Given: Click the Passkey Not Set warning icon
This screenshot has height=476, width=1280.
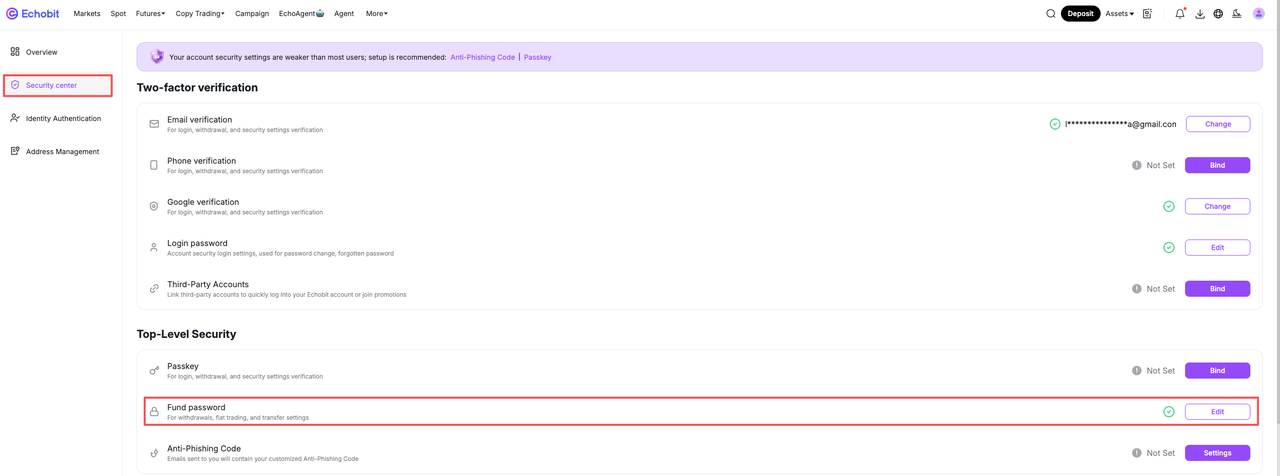Looking at the screenshot, I should point(1137,371).
